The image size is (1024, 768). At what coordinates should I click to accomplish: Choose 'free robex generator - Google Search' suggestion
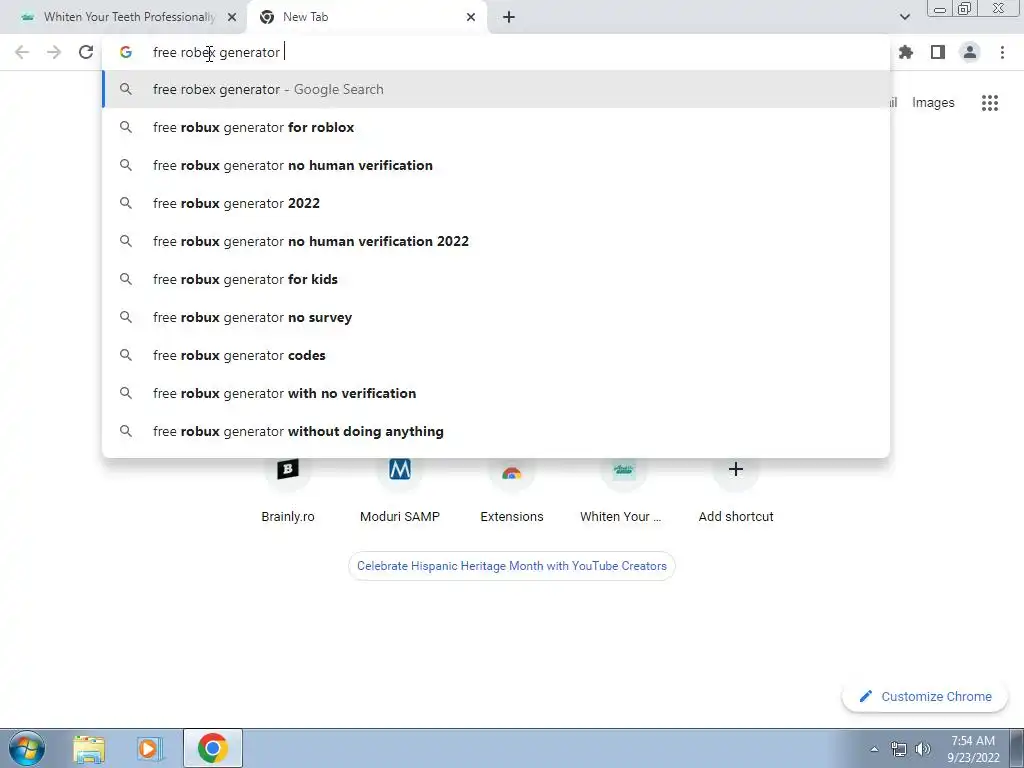click(496, 89)
